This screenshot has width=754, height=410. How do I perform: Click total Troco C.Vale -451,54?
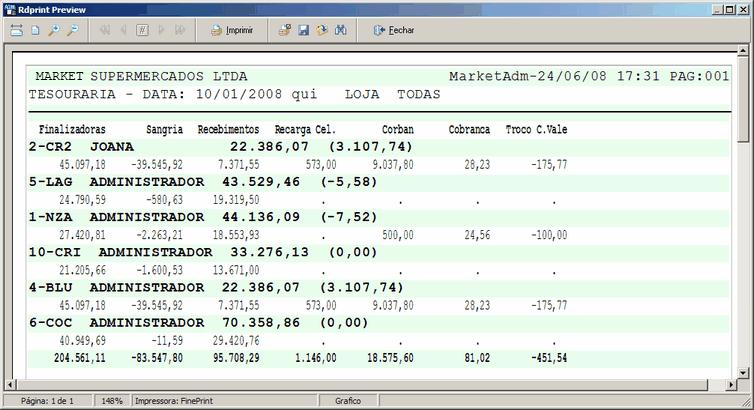[549, 358]
